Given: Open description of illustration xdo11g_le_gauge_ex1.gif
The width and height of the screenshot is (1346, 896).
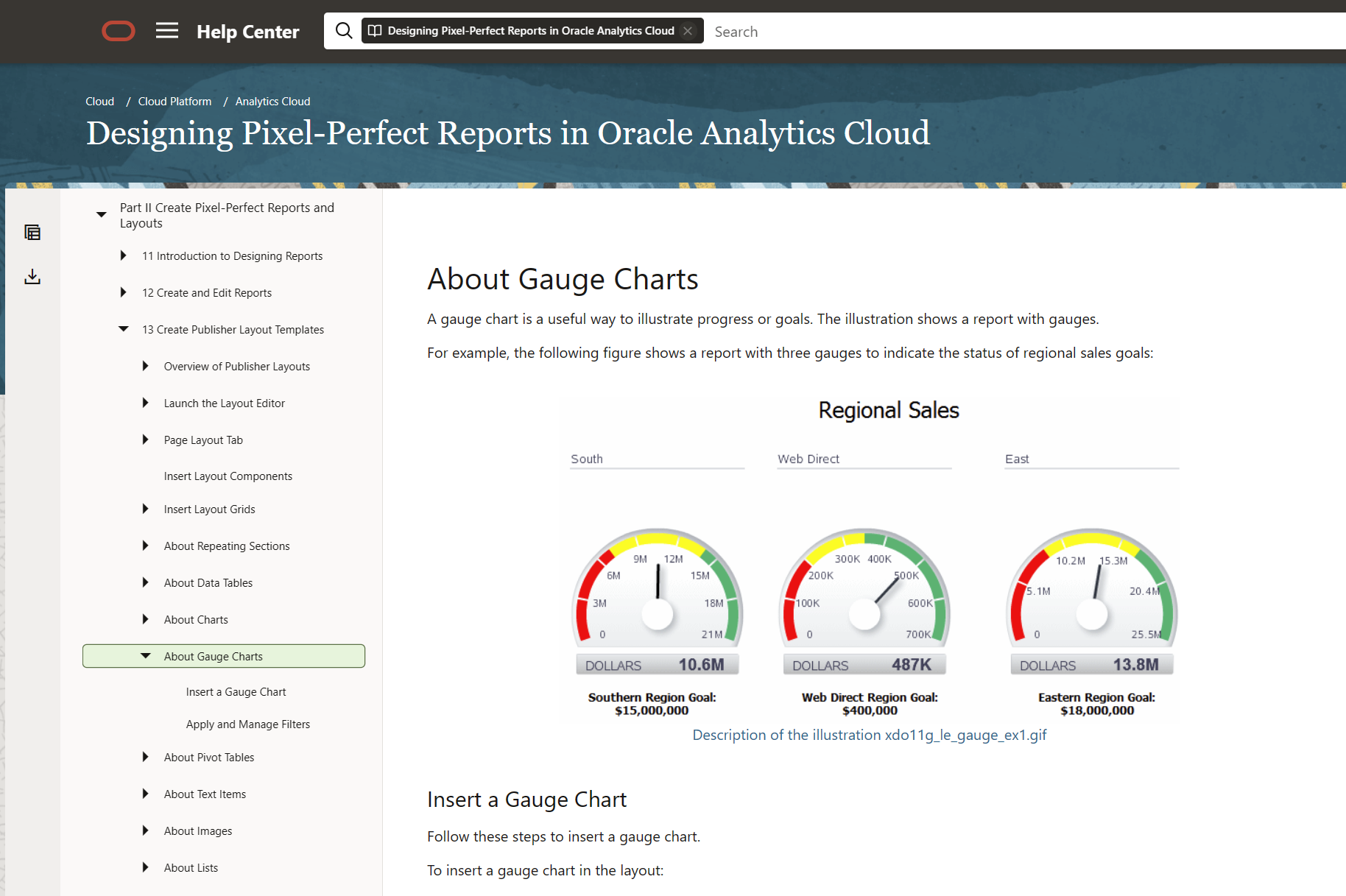Looking at the screenshot, I should click(870, 735).
